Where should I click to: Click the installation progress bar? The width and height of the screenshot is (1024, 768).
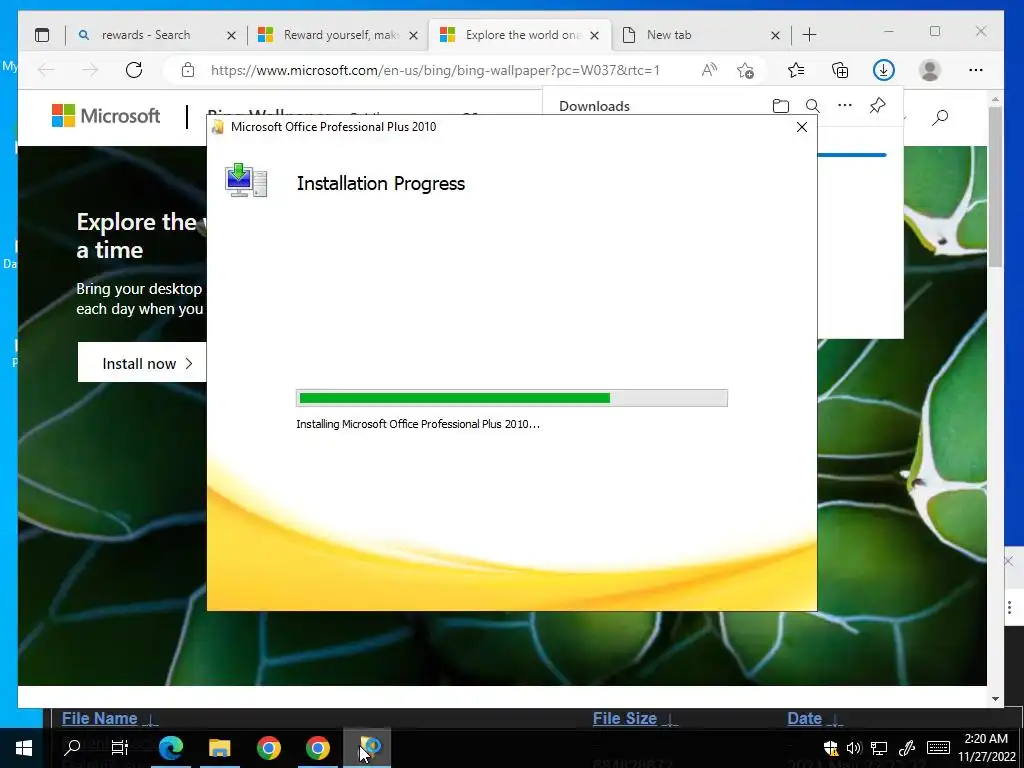pos(511,398)
